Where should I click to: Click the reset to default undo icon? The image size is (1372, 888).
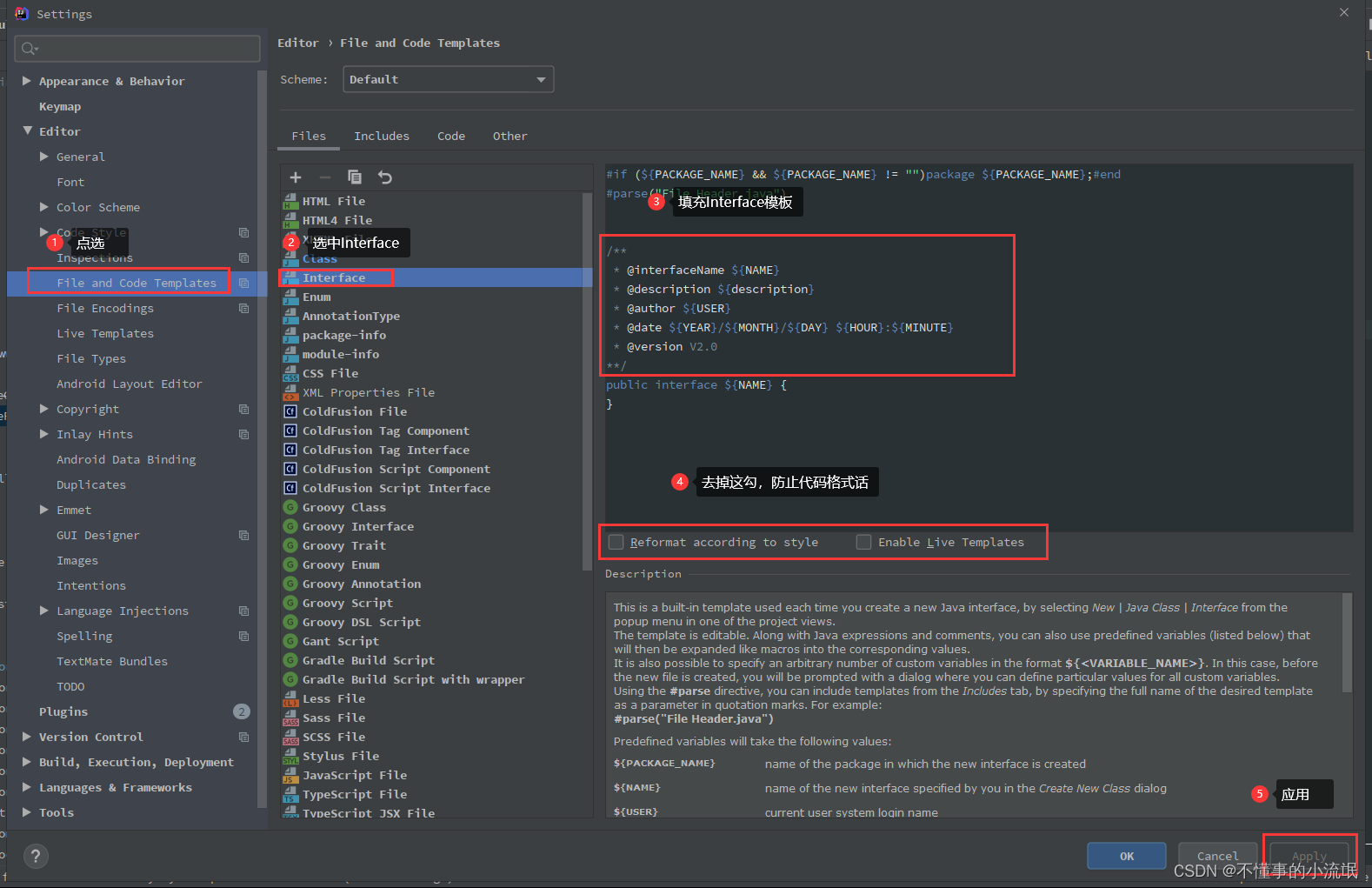pyautogui.click(x=385, y=177)
